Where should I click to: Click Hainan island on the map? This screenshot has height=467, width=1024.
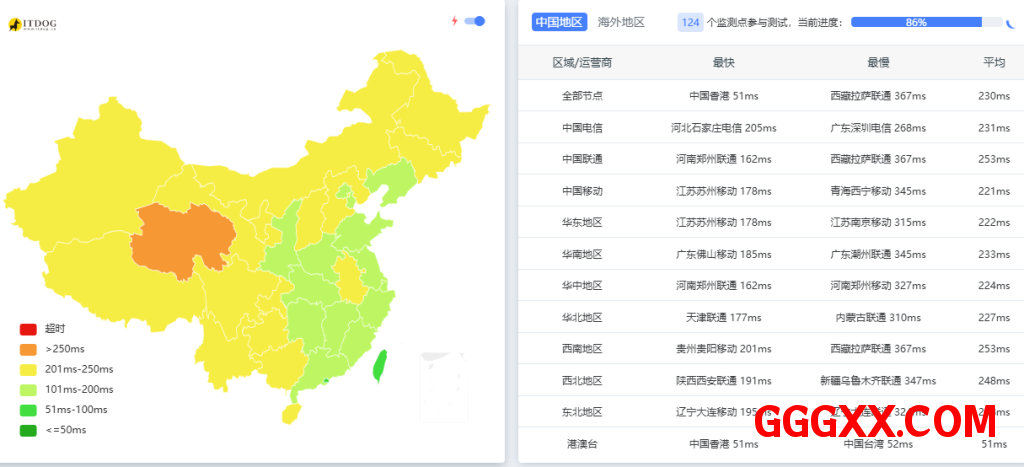291,411
